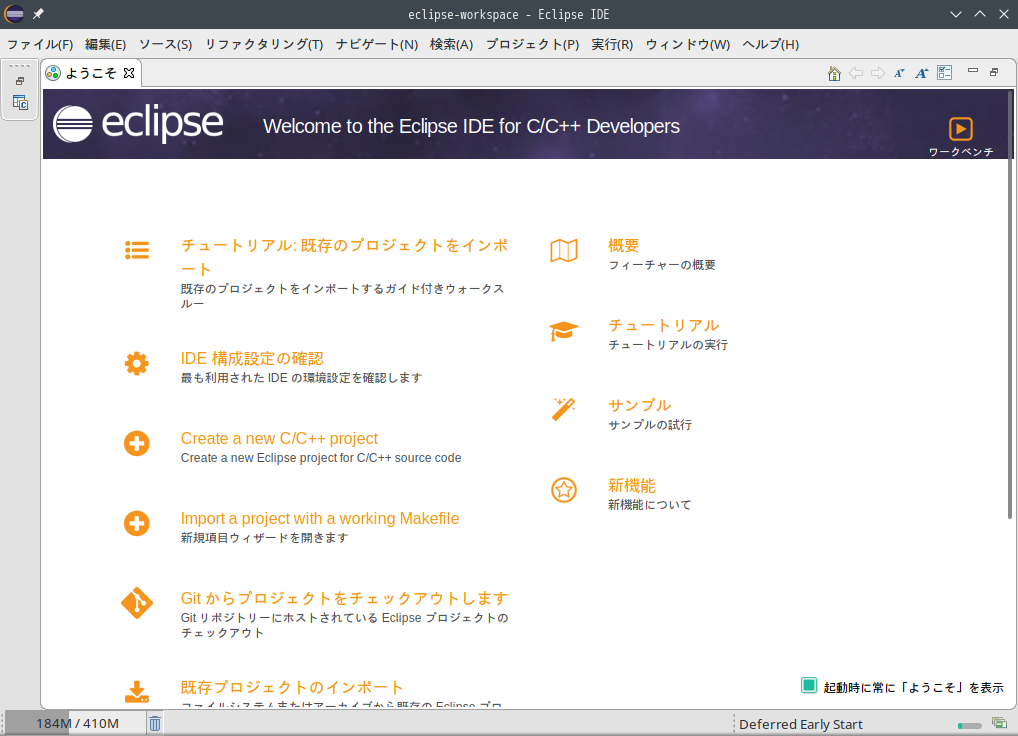Open the 編集(E) menu

coord(105,44)
